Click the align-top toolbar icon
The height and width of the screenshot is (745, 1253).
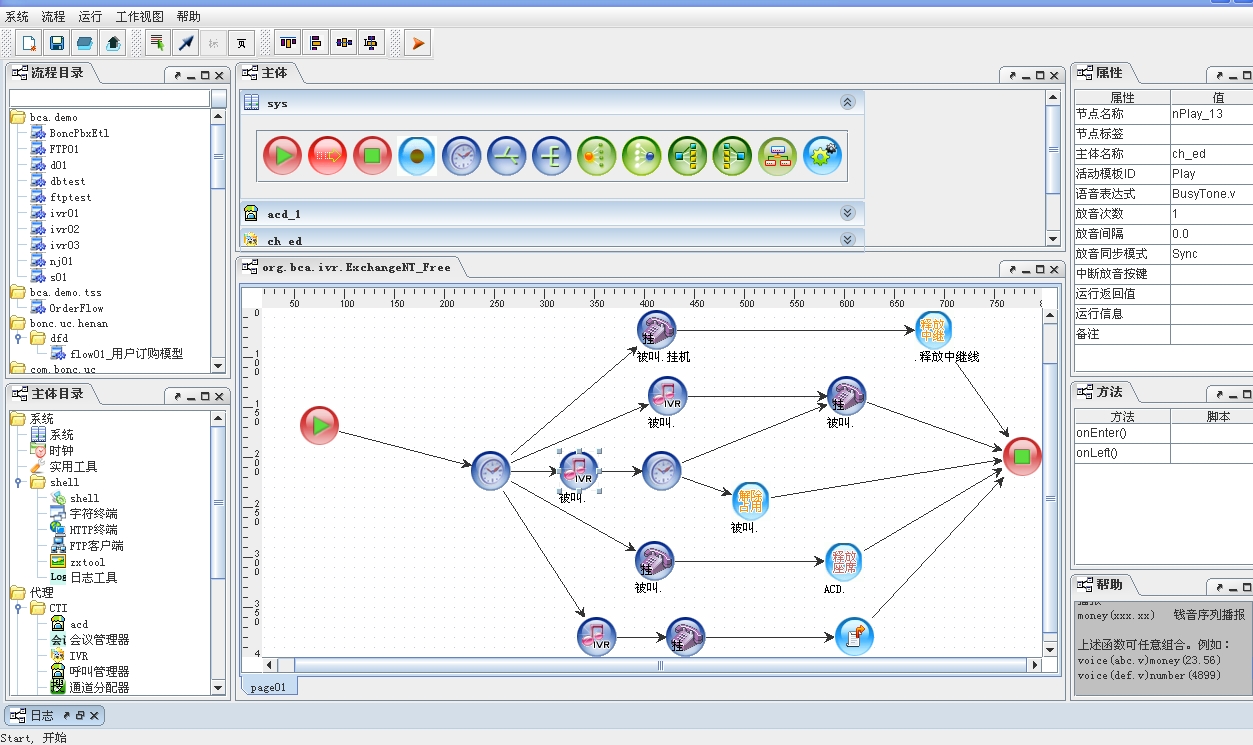tap(288, 43)
